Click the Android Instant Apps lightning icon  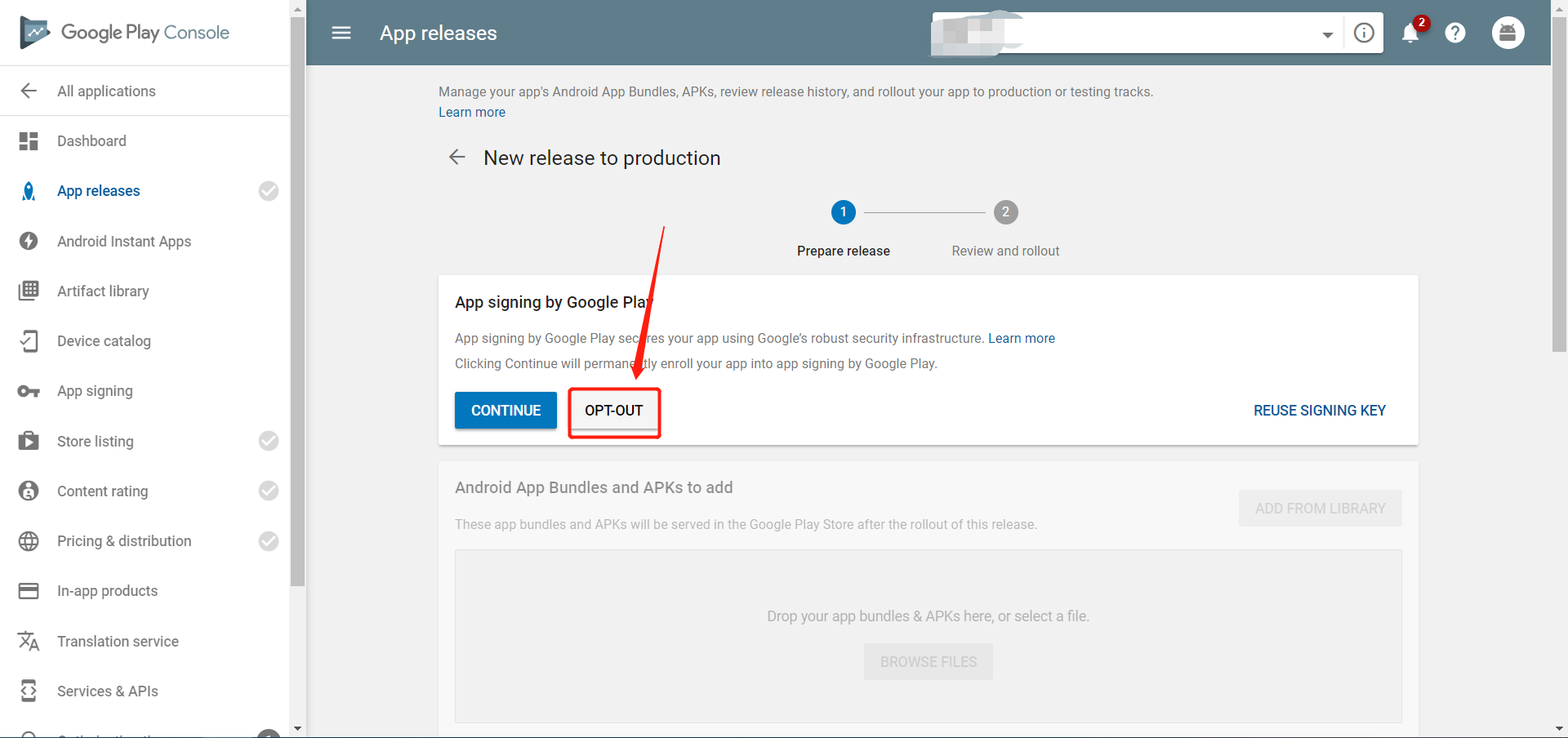pyautogui.click(x=29, y=241)
